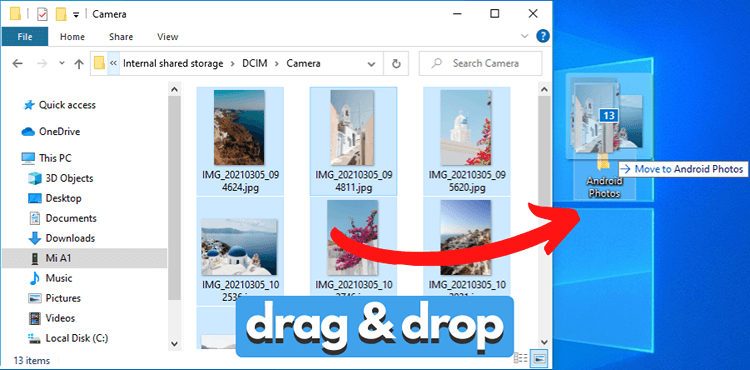Select thumbnail IMG_20210305_094811.jpg
This screenshot has width=750, height=370.
coord(353,128)
